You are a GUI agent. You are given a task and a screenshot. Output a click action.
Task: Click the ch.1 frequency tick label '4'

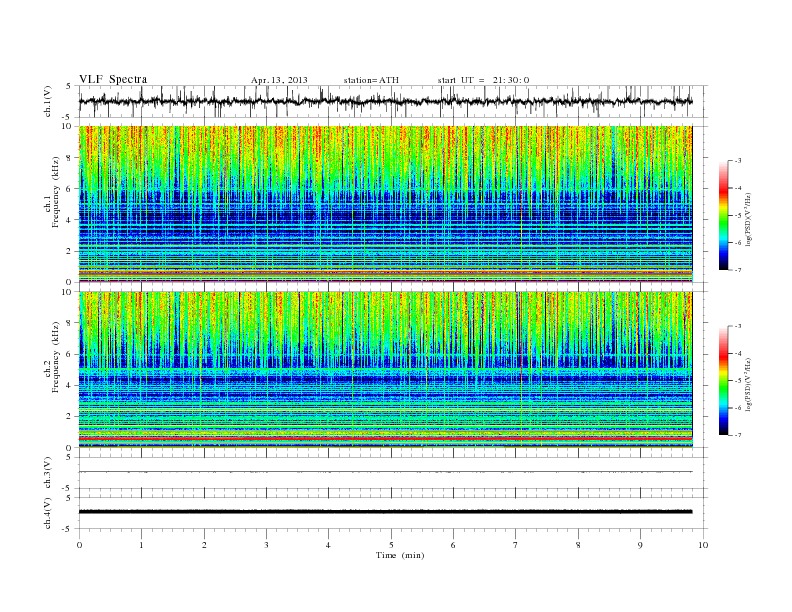click(x=69, y=220)
